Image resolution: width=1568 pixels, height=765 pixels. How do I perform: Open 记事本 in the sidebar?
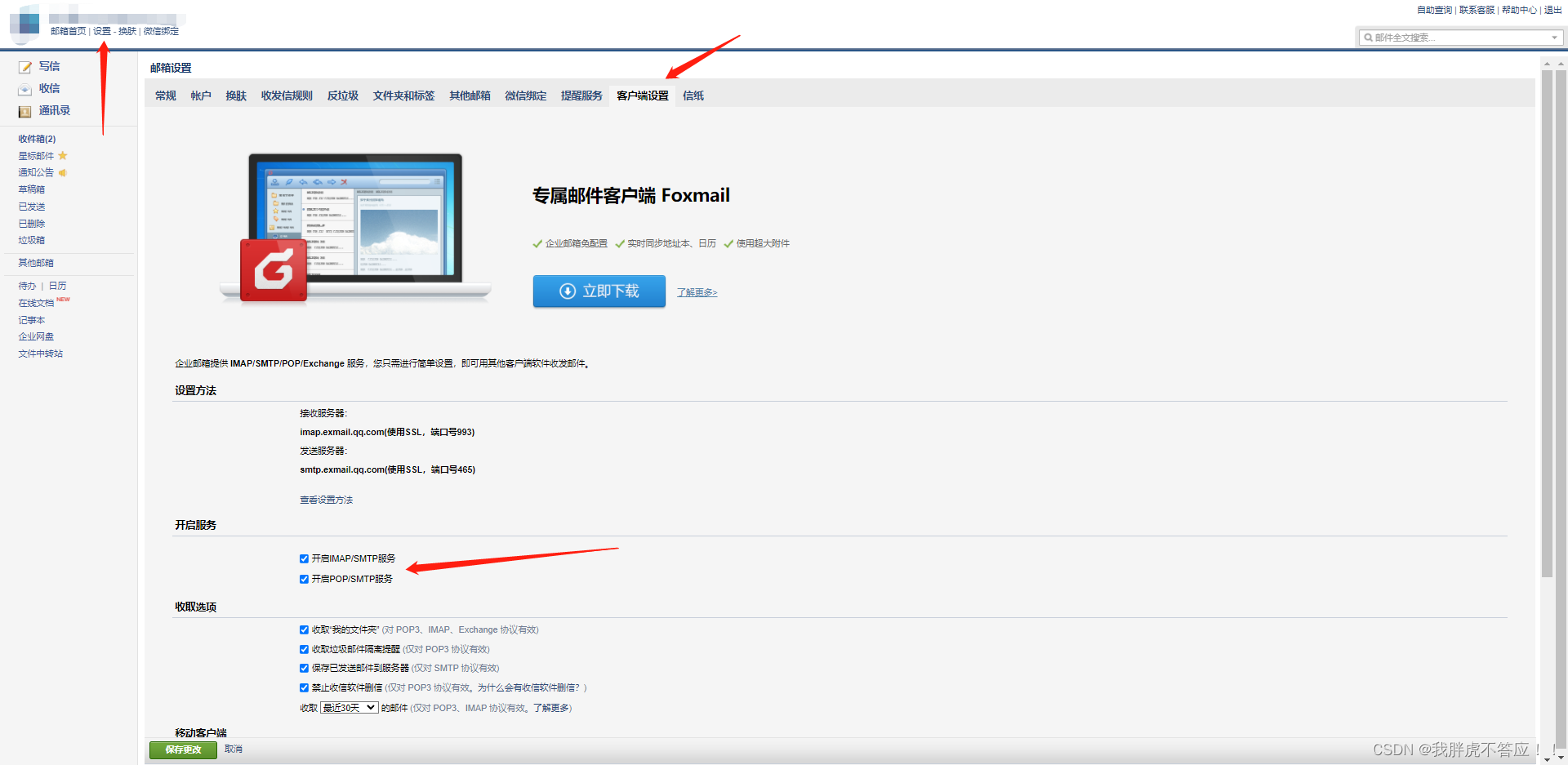(32, 320)
